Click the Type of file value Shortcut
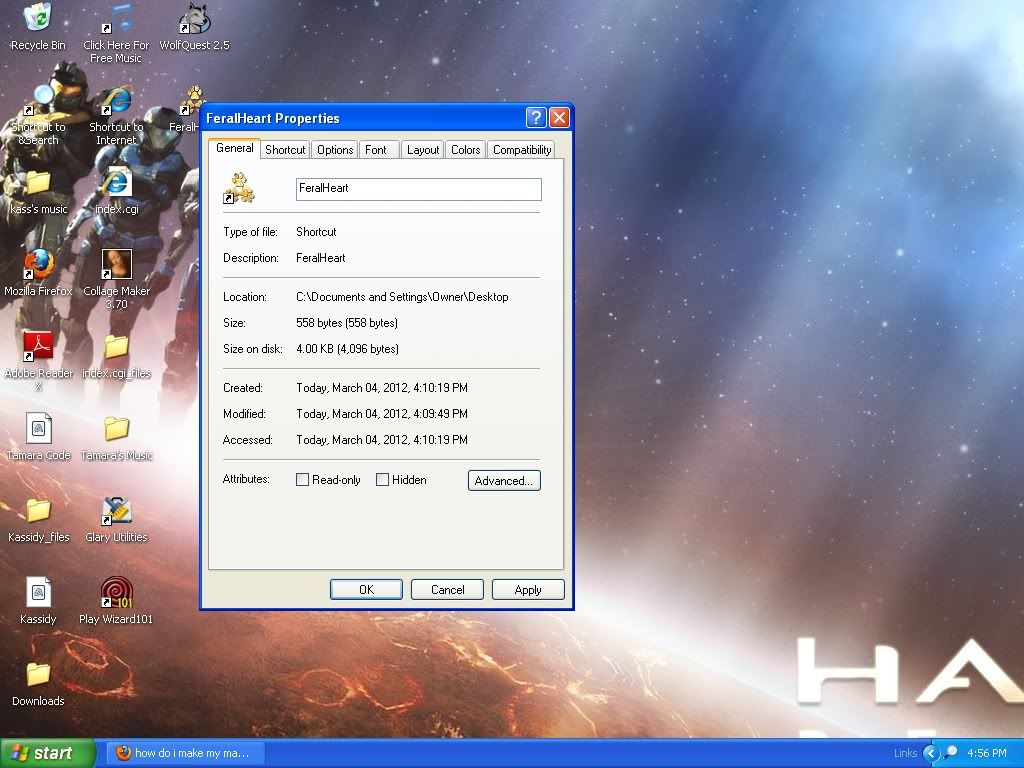The height and width of the screenshot is (768, 1024). (x=316, y=232)
